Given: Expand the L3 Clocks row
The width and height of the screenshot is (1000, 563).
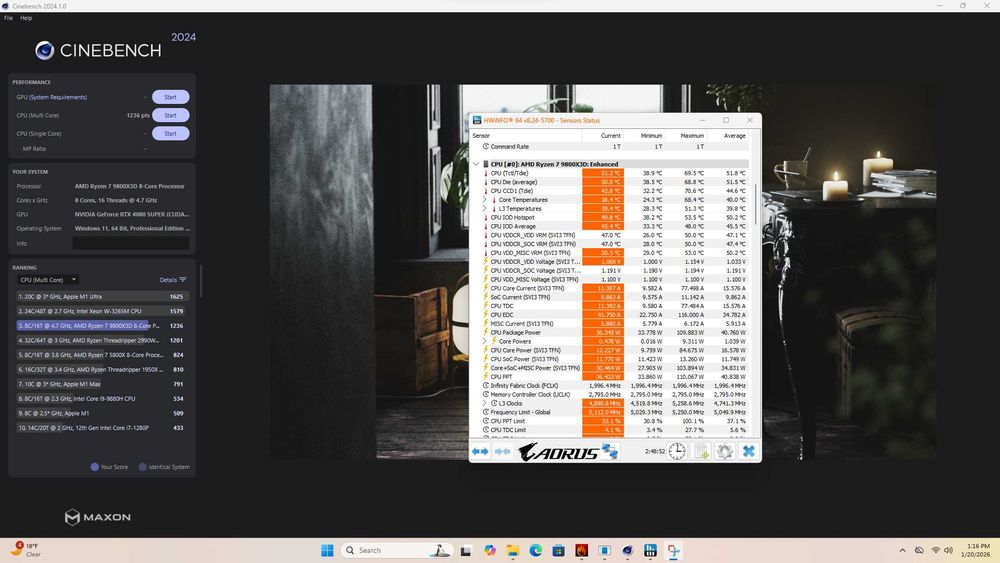Looking at the screenshot, I should click(484, 403).
